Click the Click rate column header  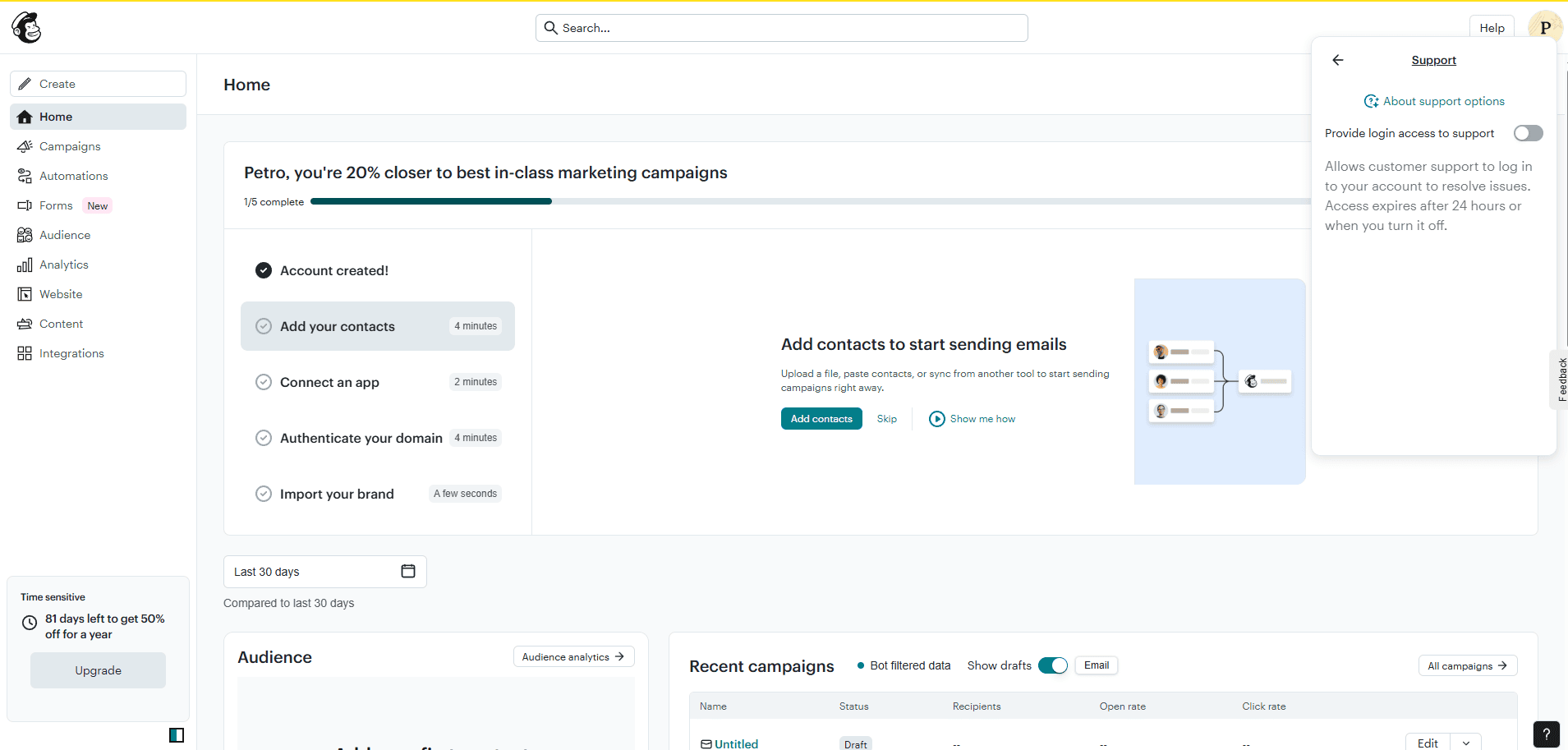[x=1263, y=706]
